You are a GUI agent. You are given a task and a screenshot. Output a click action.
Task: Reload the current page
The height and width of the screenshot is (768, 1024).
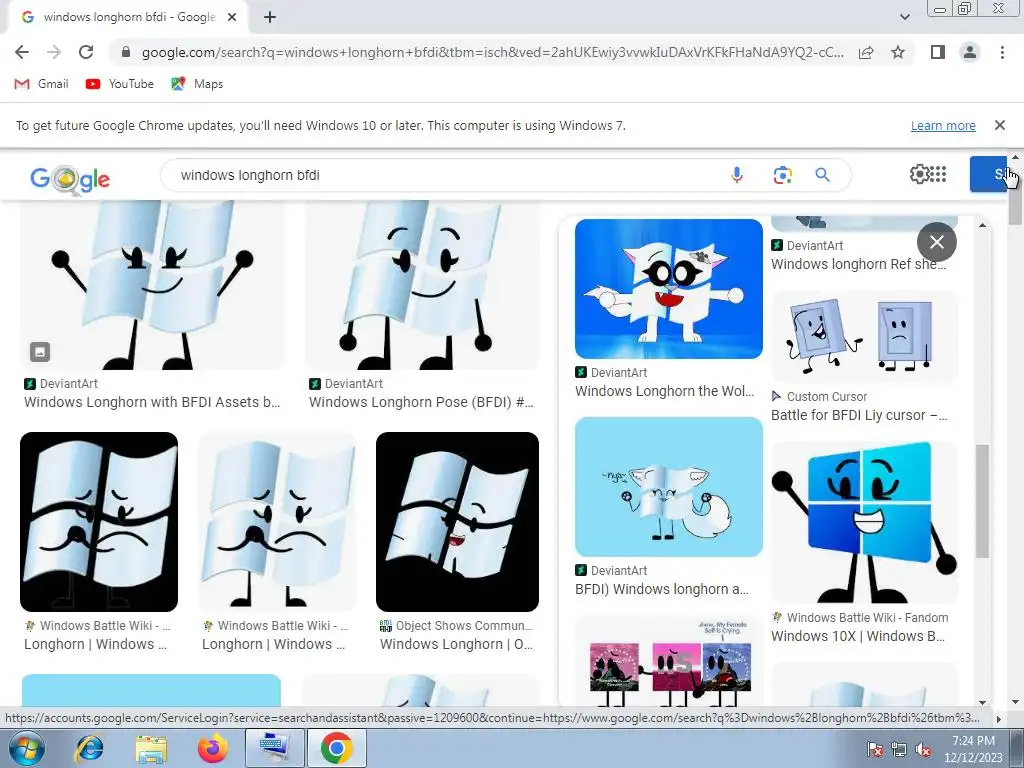pyautogui.click(x=86, y=52)
